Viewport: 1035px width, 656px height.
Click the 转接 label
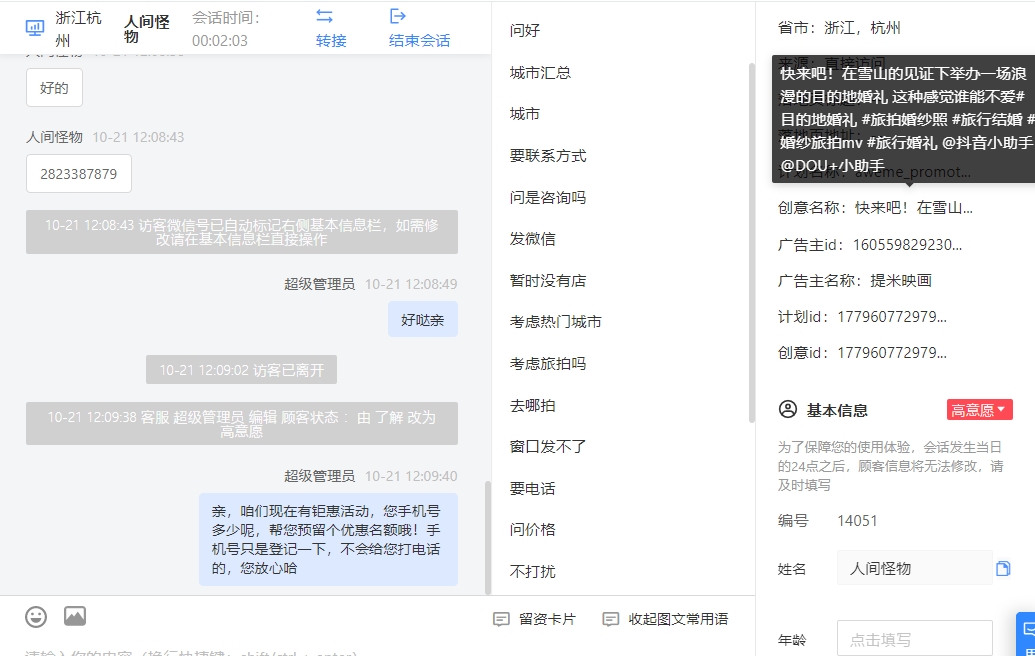[331, 41]
